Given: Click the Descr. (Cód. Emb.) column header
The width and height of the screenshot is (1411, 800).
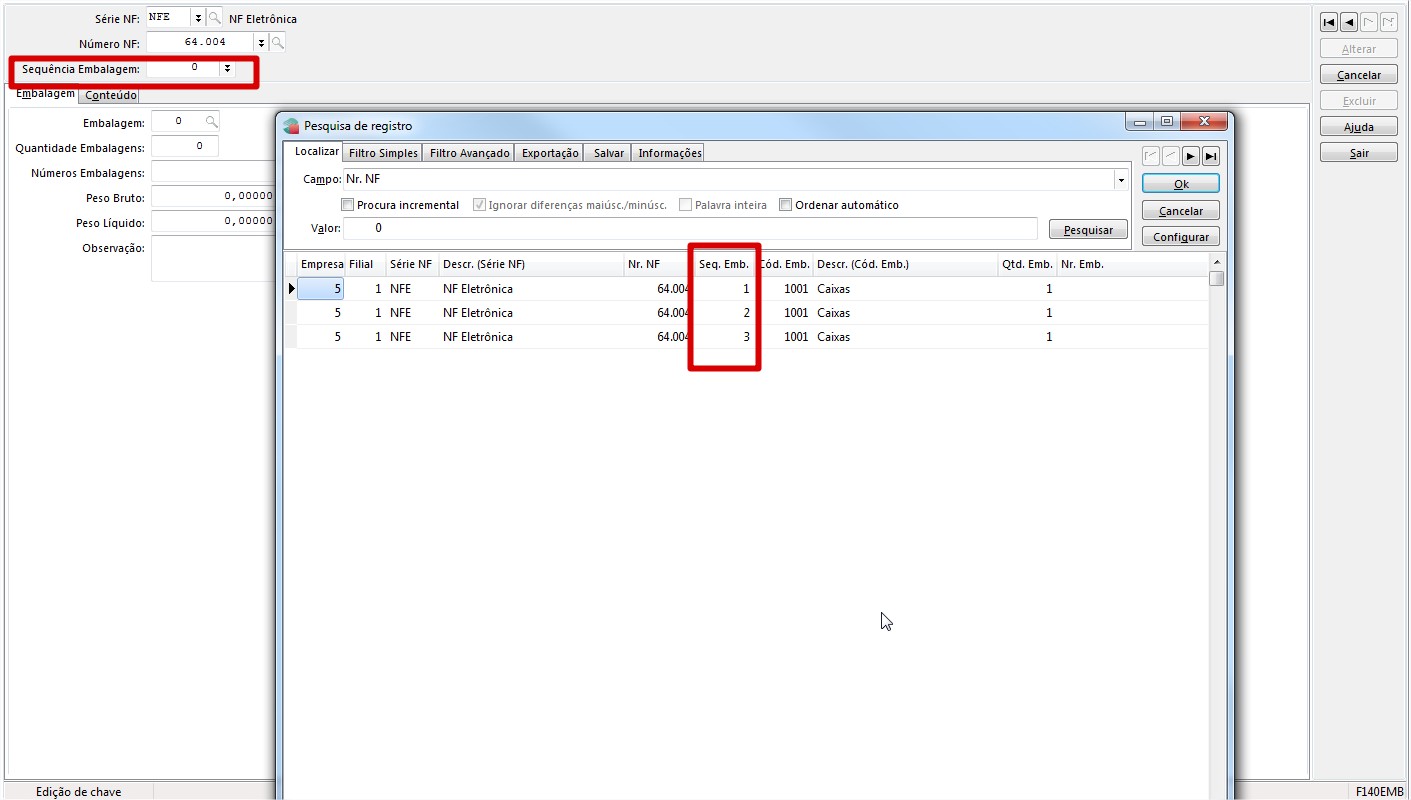Looking at the screenshot, I should 905,264.
